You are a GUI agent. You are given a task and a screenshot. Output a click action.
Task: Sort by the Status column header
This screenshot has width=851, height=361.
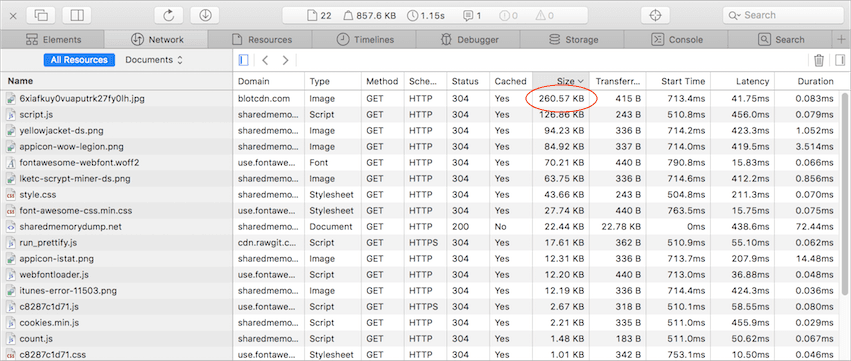point(468,81)
